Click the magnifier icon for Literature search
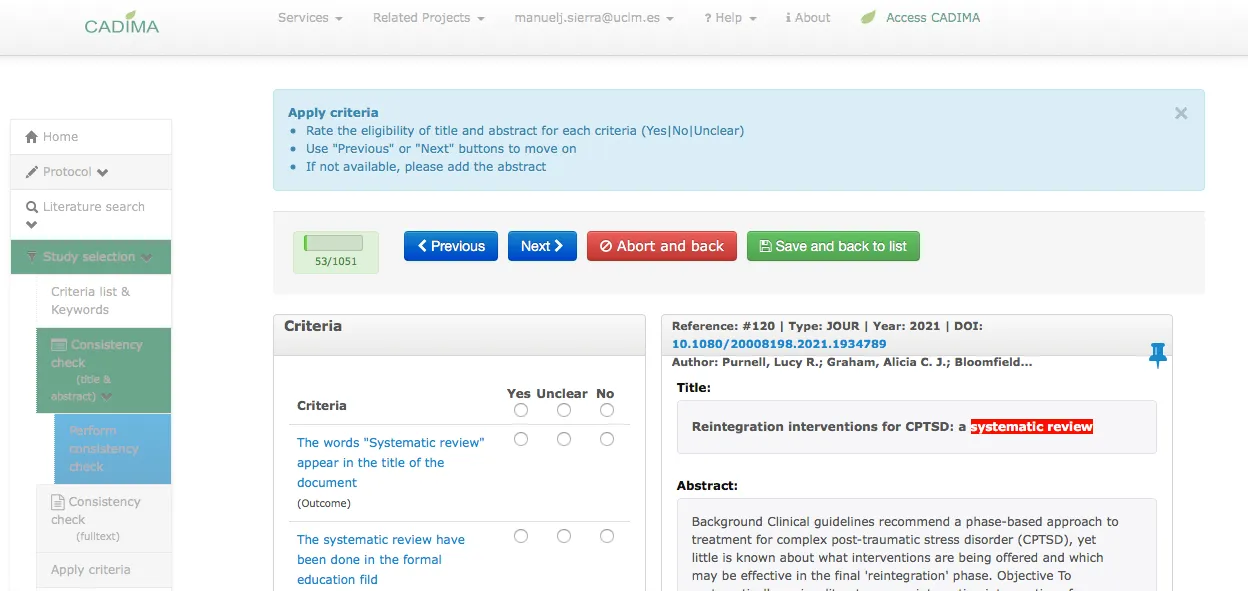Image resolution: width=1248 pixels, height=591 pixels. coord(32,206)
